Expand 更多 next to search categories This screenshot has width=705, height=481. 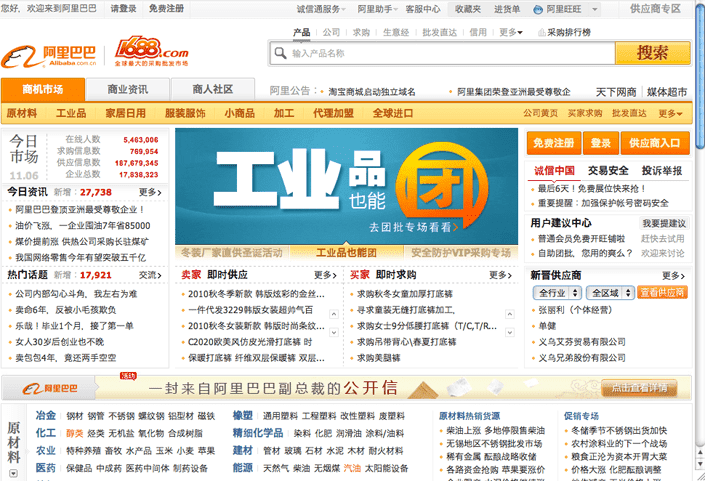coord(512,32)
